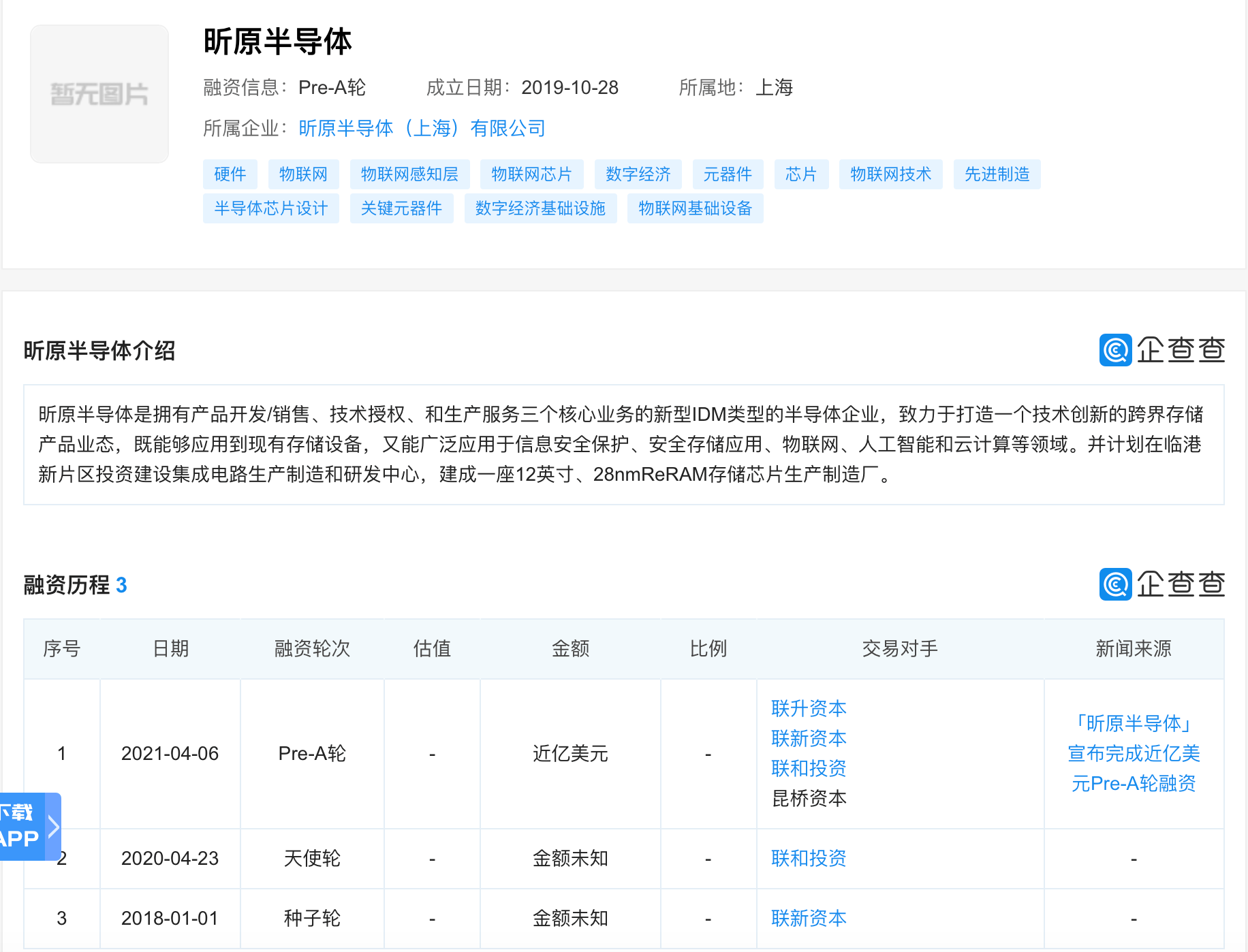Select the 数字经济 tag
The image size is (1248, 952).
[x=638, y=174]
